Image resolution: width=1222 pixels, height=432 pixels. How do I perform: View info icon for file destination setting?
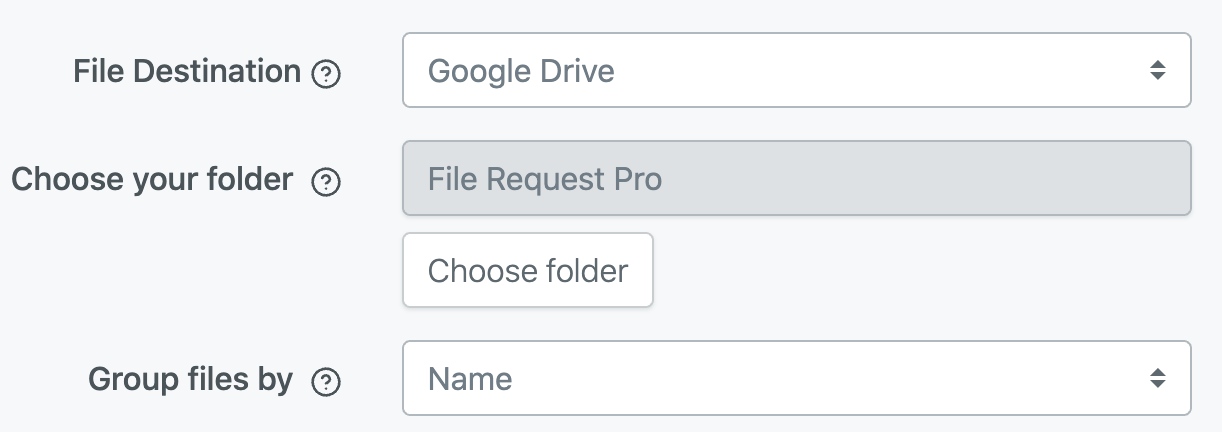click(x=326, y=74)
